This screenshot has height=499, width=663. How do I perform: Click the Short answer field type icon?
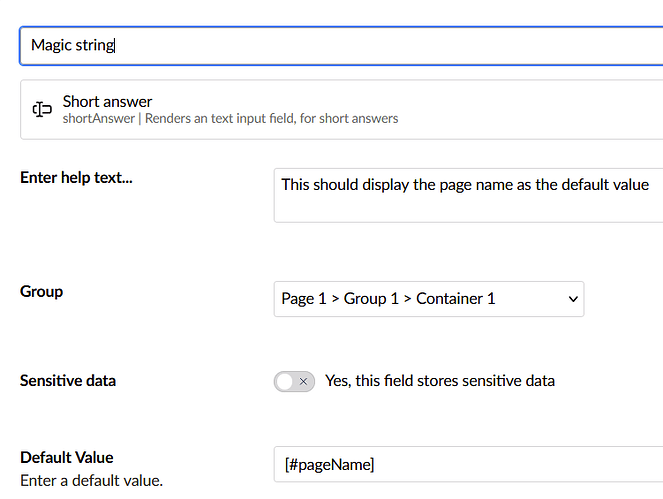[x=42, y=110]
